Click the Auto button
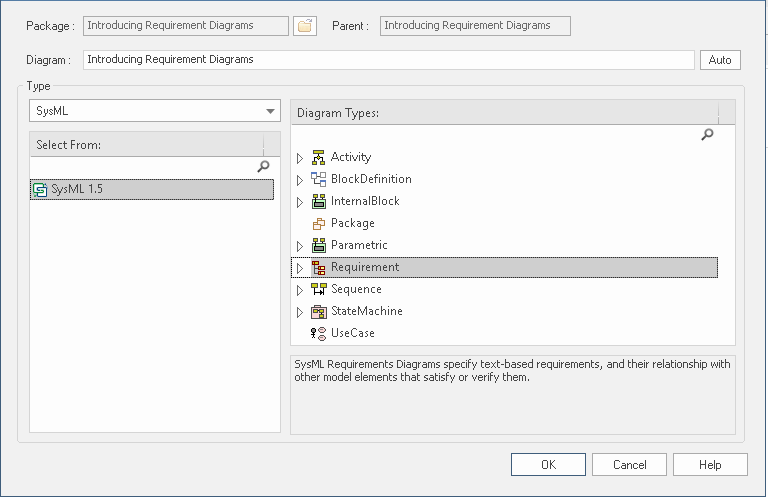Viewport: 768px width, 497px height. point(720,60)
